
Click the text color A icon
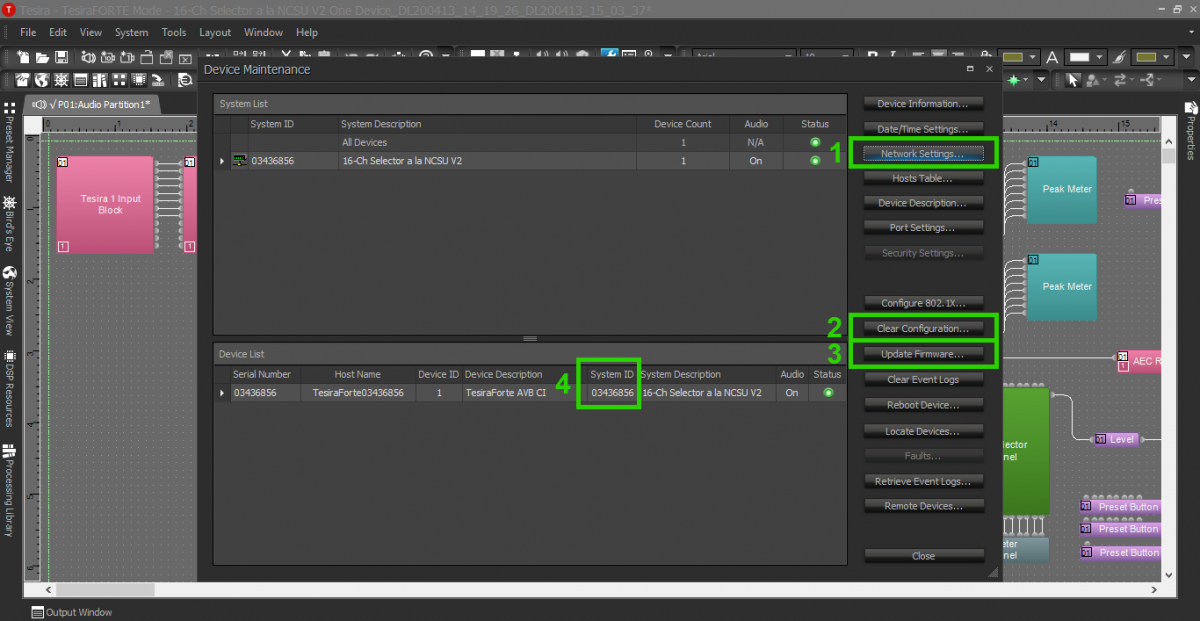click(x=1052, y=57)
